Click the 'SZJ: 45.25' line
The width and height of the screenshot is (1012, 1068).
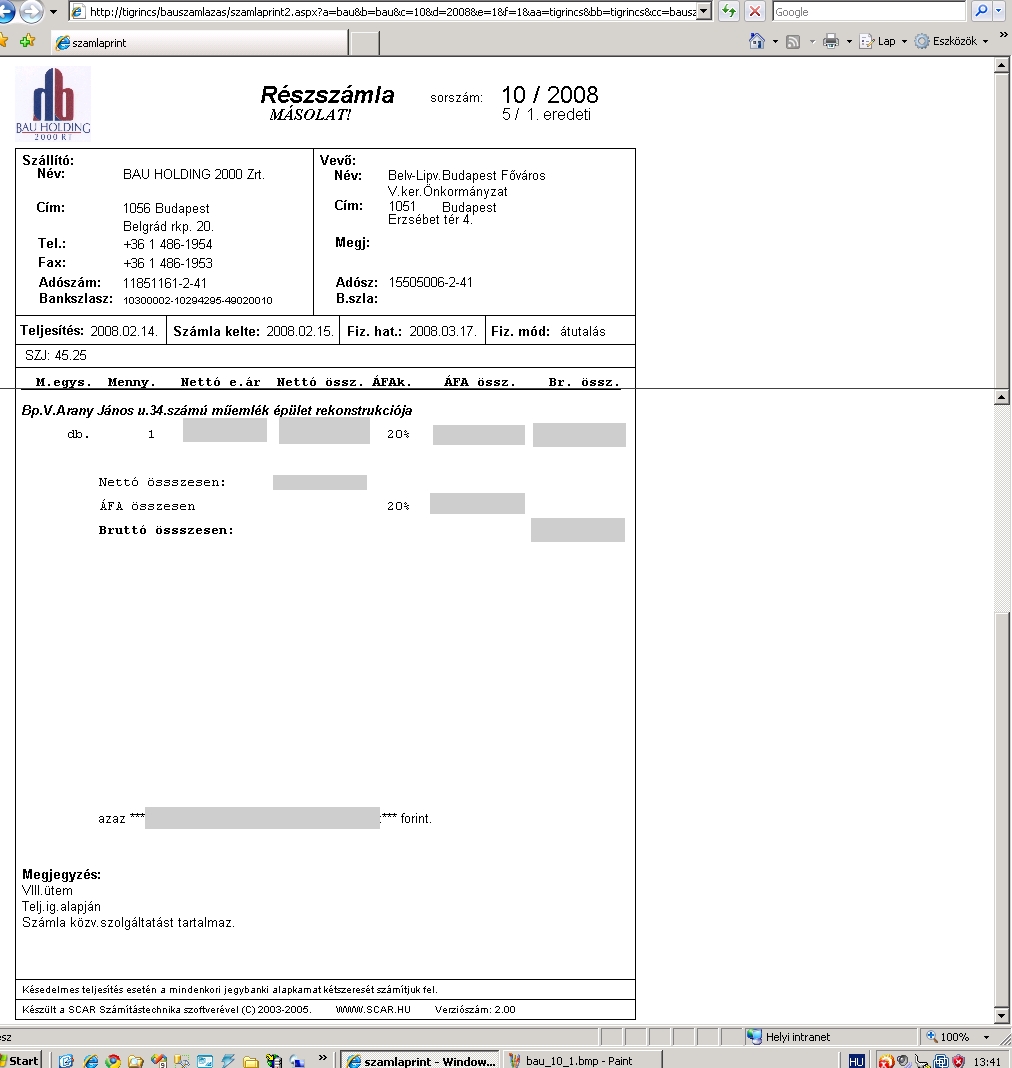tap(56, 355)
